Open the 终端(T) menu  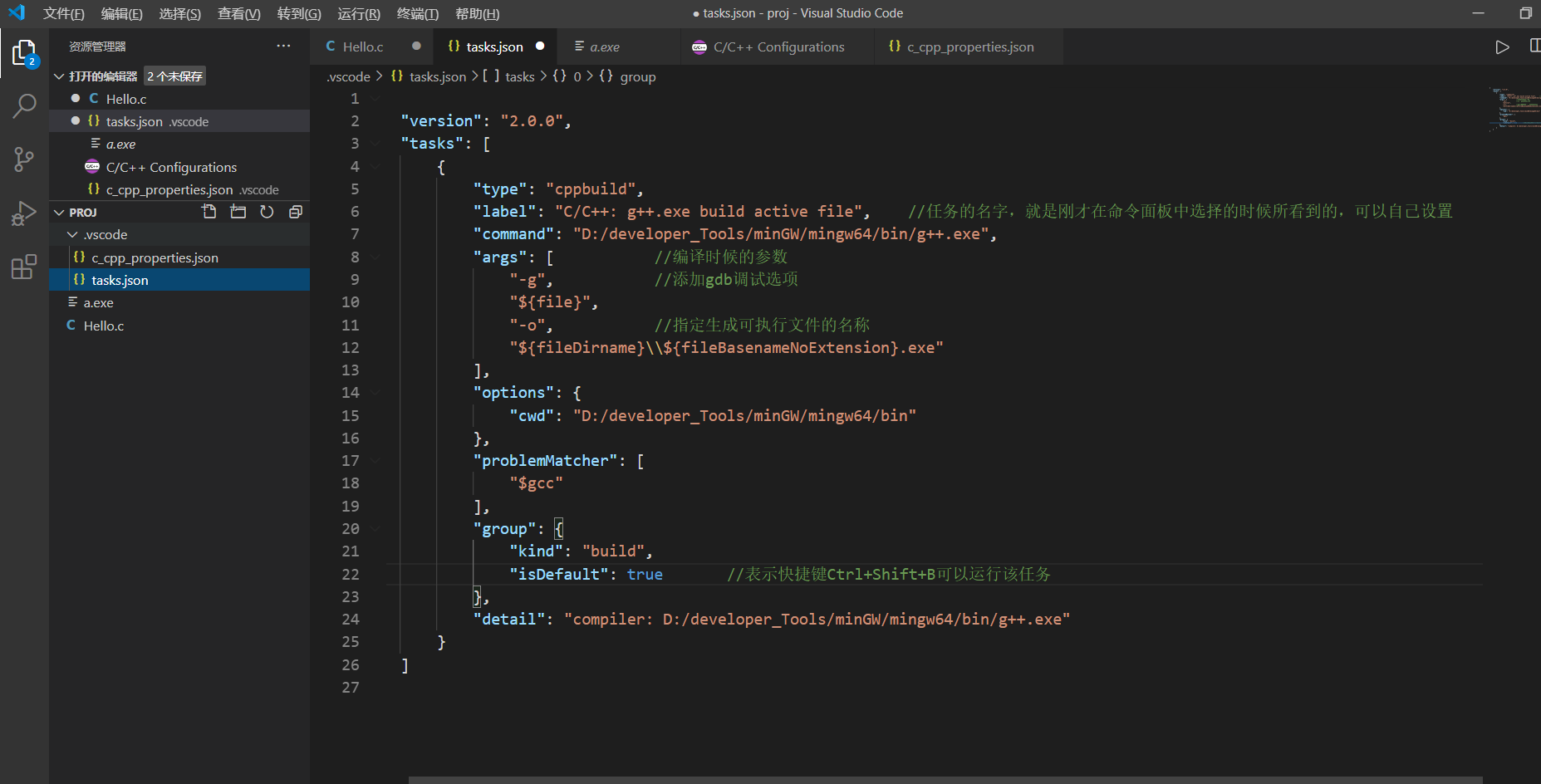pyautogui.click(x=418, y=13)
